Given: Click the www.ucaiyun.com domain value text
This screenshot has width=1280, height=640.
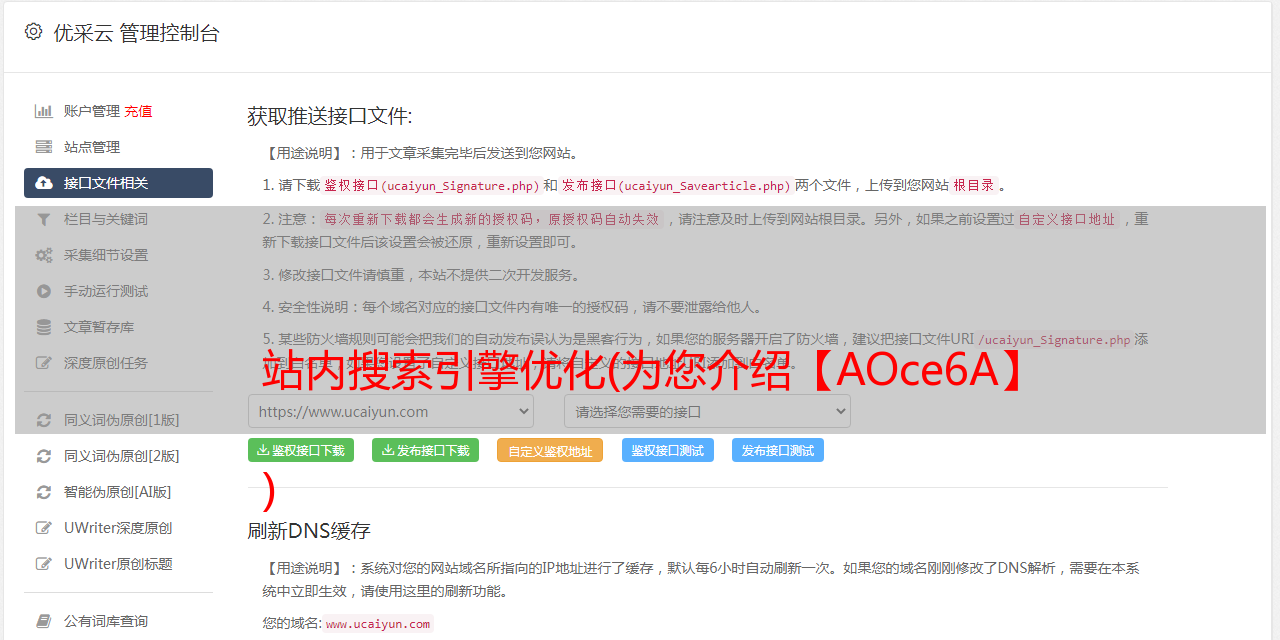Looking at the screenshot, I should [x=378, y=624].
